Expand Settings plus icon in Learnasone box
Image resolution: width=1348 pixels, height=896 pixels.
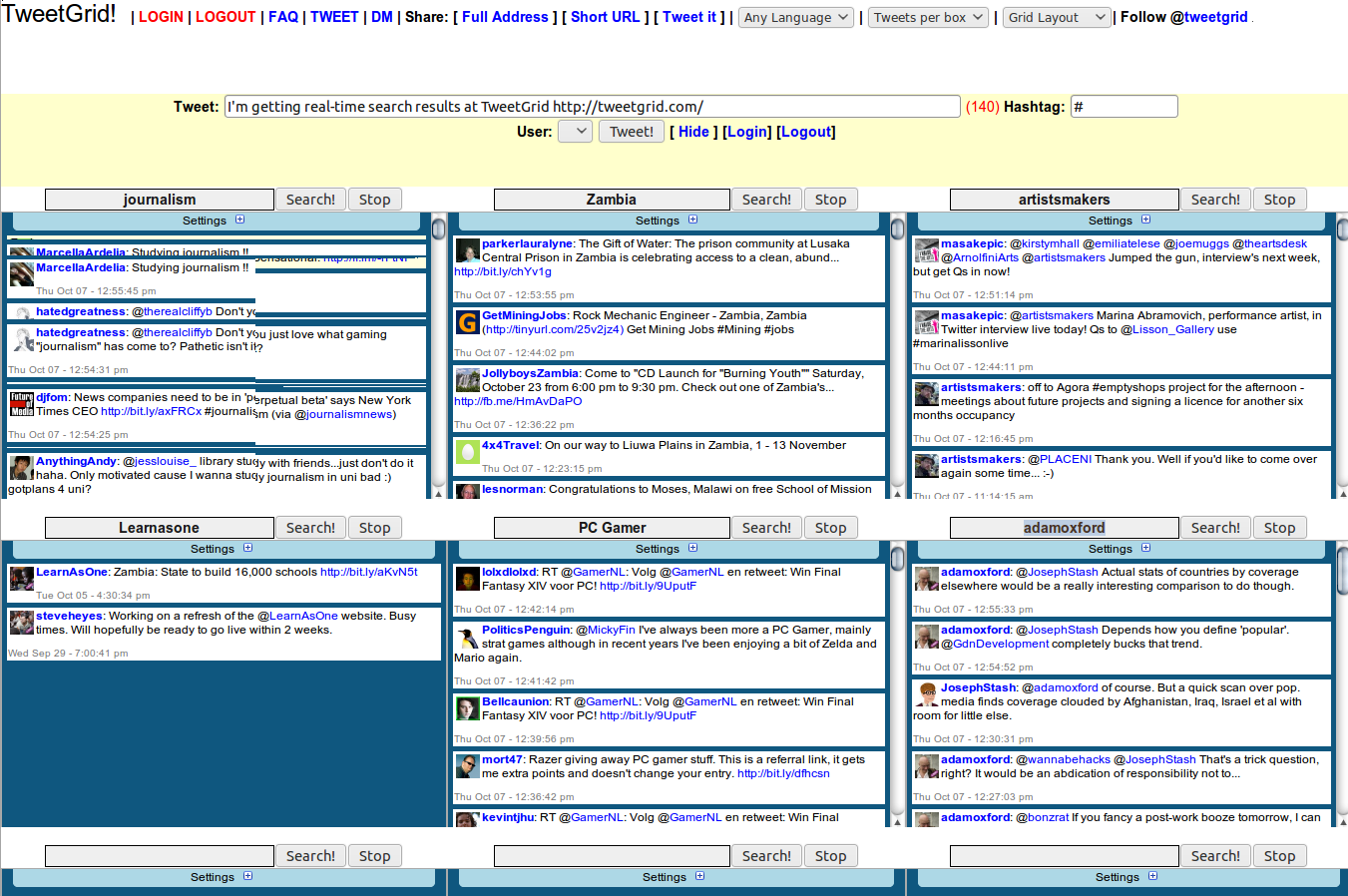point(247,548)
